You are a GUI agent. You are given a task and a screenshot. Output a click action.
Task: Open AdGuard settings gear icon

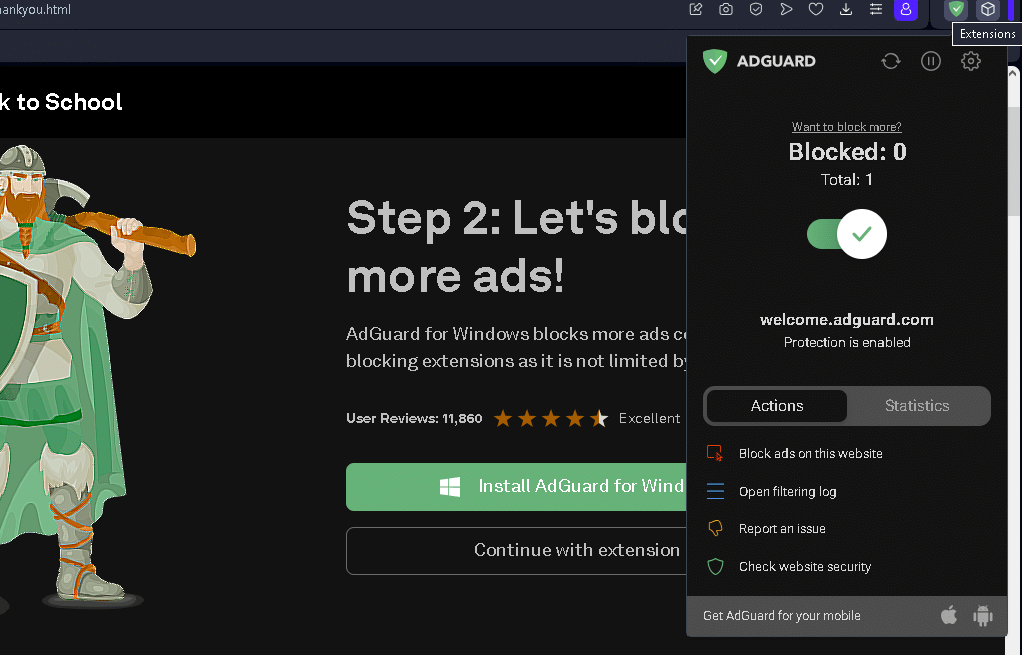[x=971, y=61]
